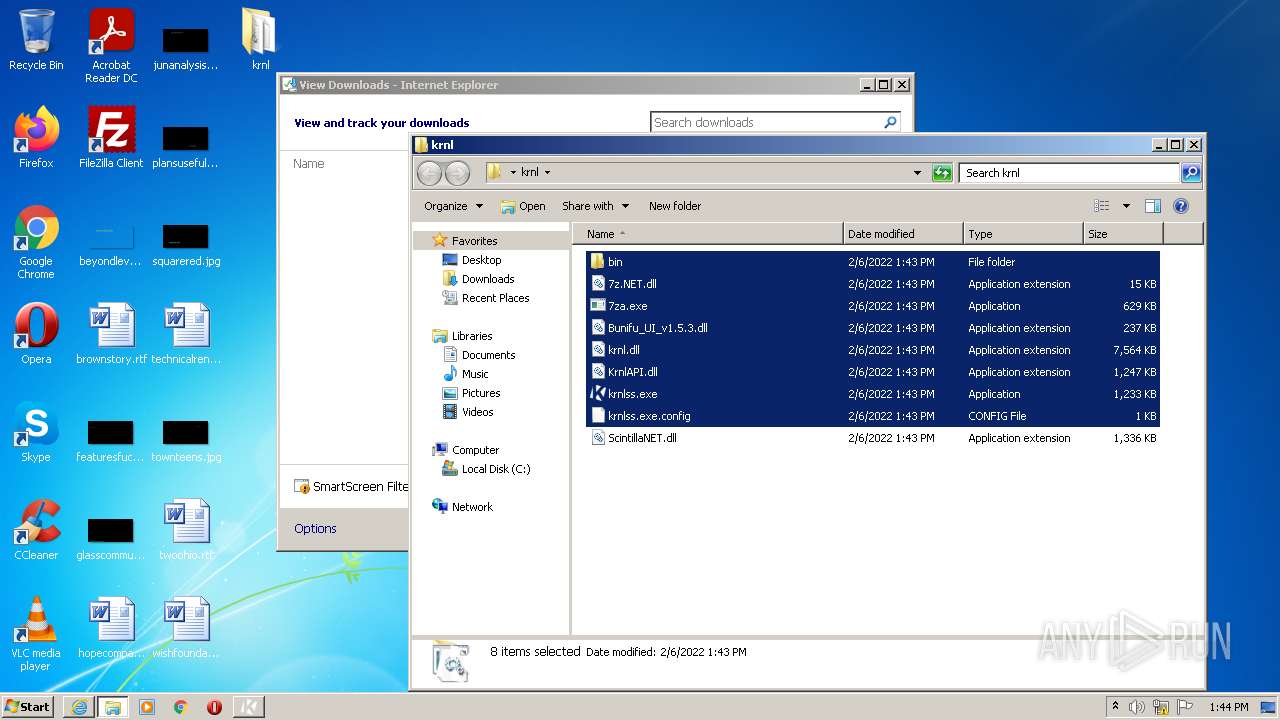Click the taskbar clock showing 1:44 PM
The width and height of the screenshot is (1280, 720).
tap(1228, 707)
